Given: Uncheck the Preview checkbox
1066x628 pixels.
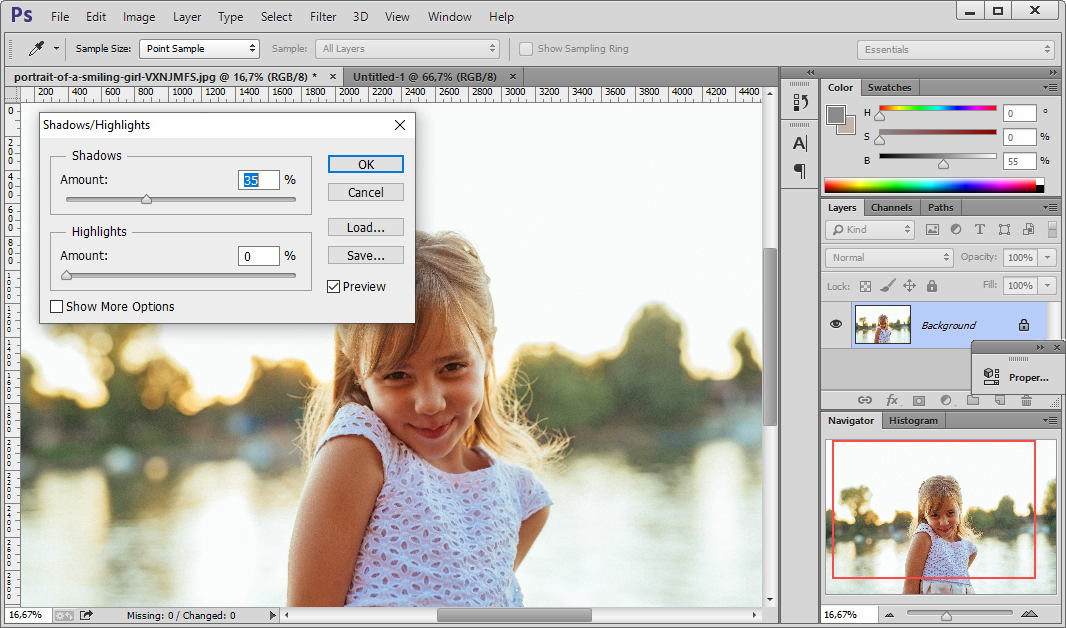Looking at the screenshot, I should click(x=334, y=287).
